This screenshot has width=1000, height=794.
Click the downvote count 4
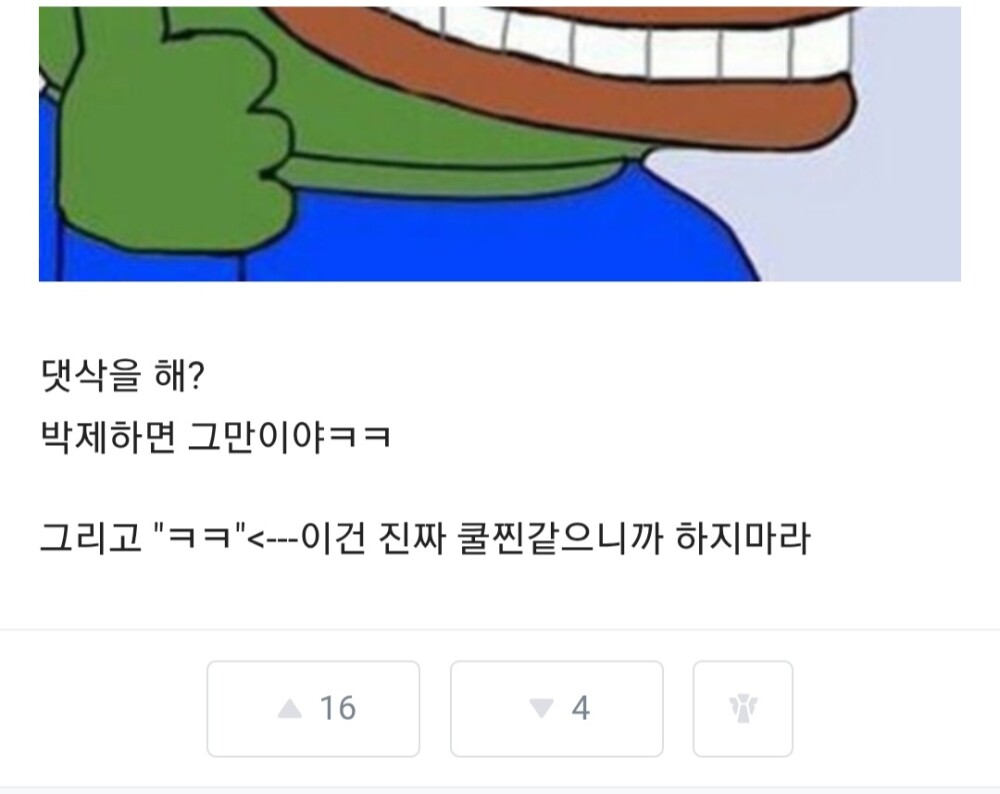[x=580, y=709]
